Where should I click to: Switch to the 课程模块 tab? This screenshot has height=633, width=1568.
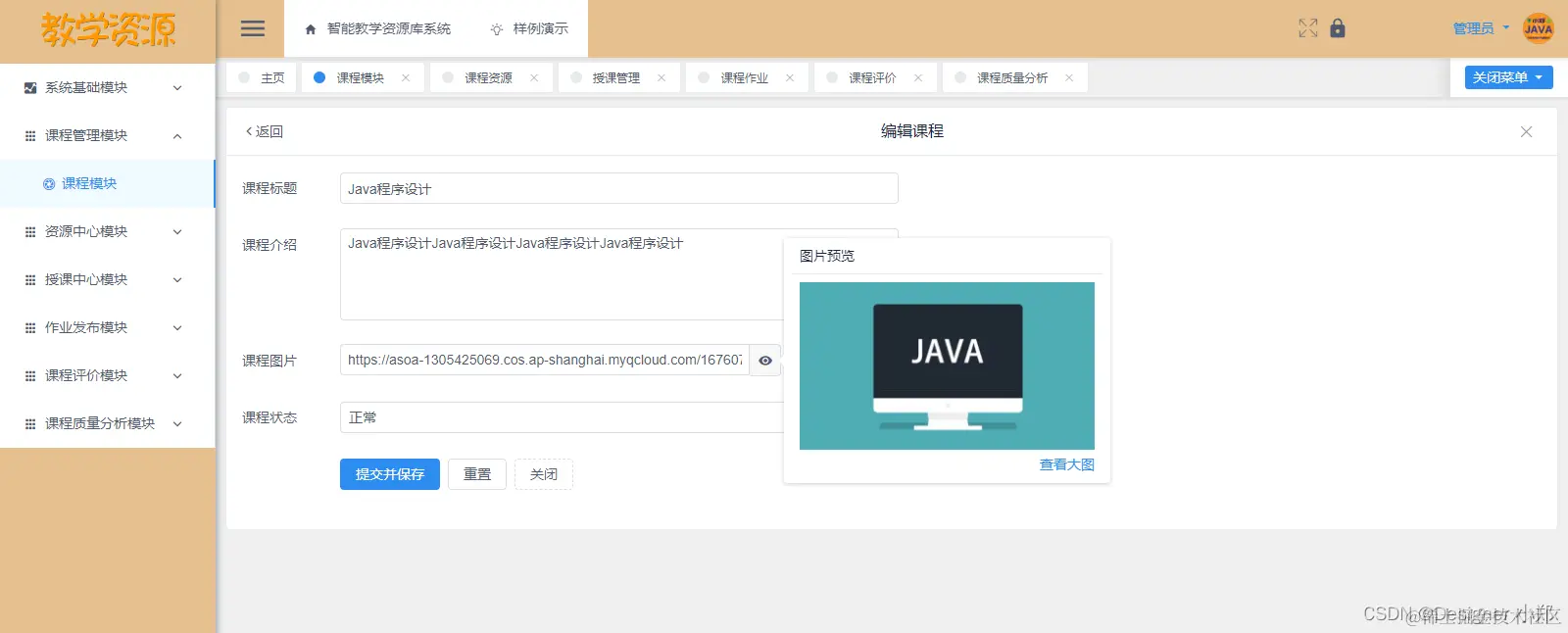click(363, 77)
